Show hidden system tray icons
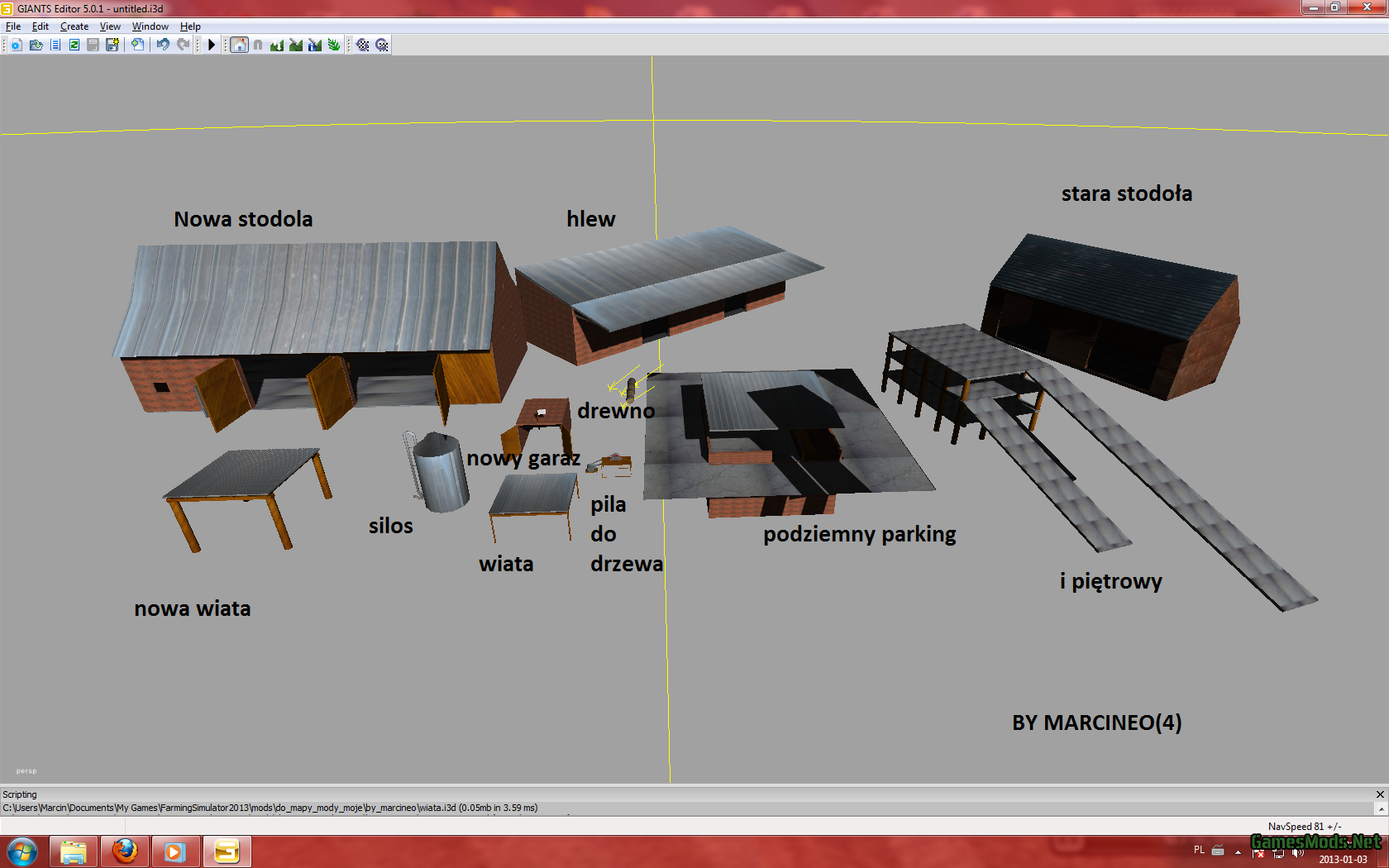Image resolution: width=1389 pixels, height=868 pixels. click(x=1238, y=851)
